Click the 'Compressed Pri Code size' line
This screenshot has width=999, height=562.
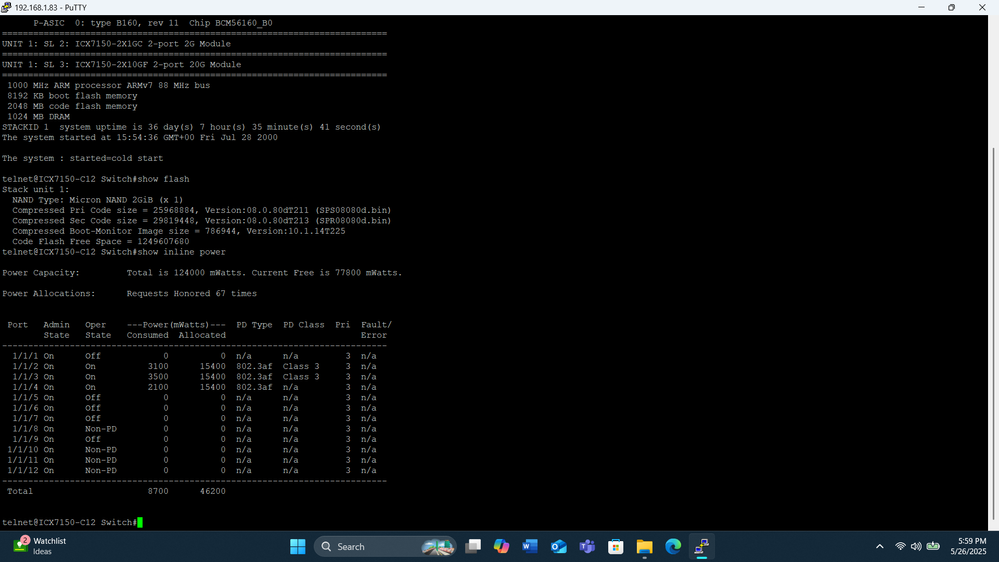tap(201, 210)
